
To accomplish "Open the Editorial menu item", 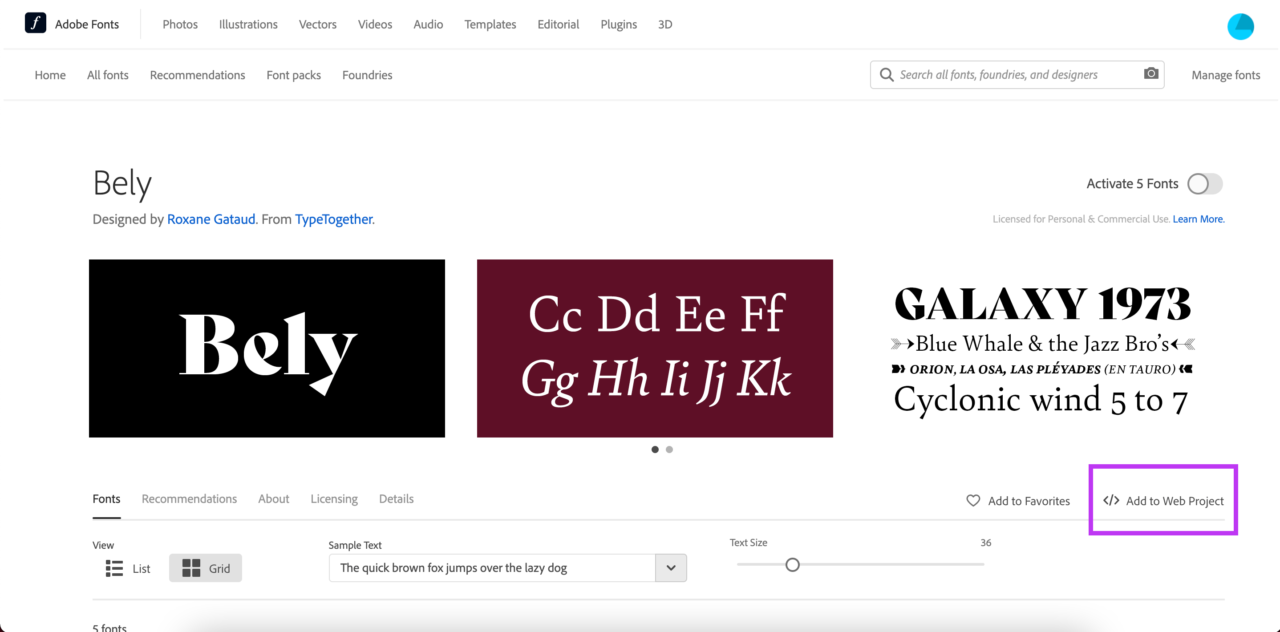I will coord(558,24).
